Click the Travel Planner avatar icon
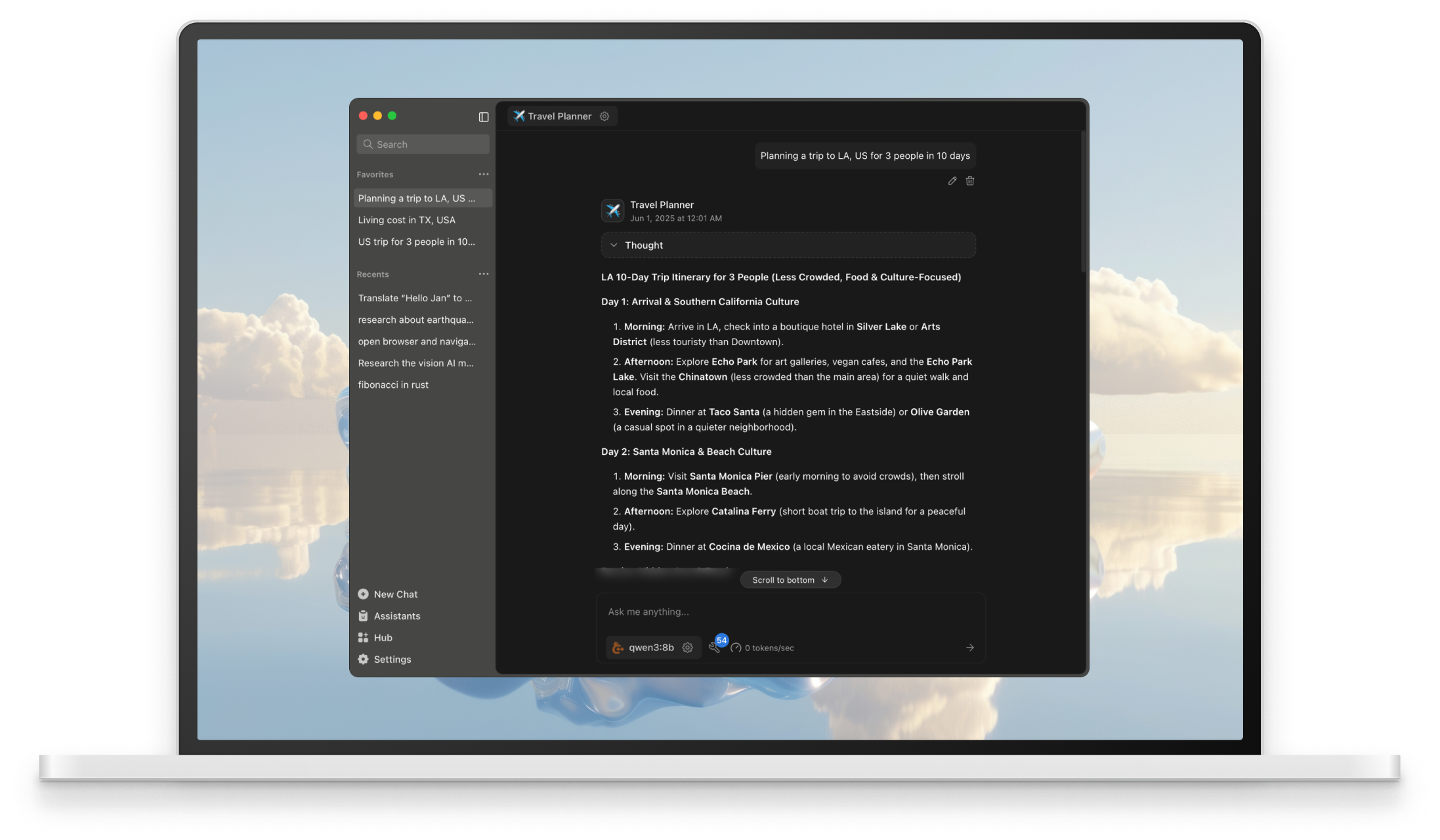Screen dimensions: 1440x840 (612, 211)
